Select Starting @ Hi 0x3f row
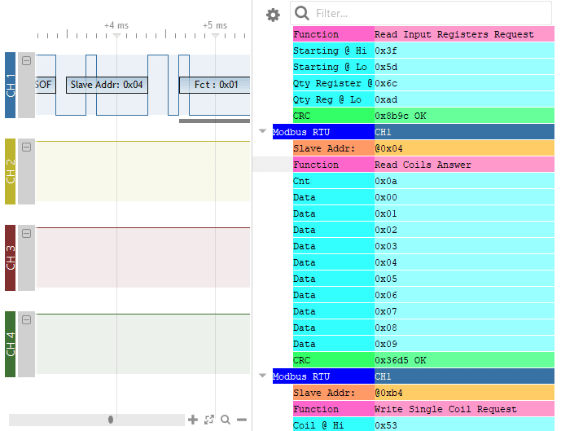The width and height of the screenshot is (561, 431). click(424, 51)
